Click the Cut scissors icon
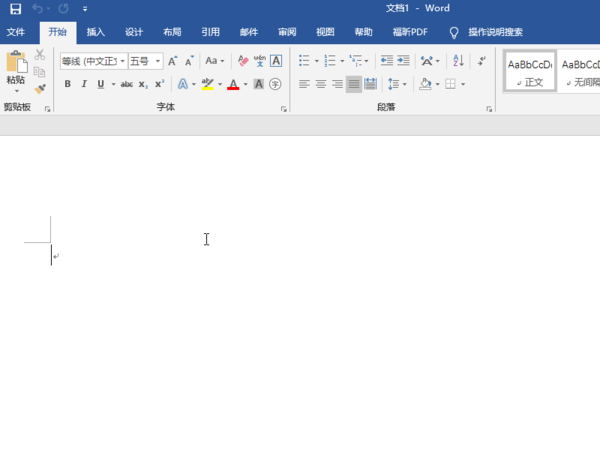600x450 pixels. click(39, 55)
